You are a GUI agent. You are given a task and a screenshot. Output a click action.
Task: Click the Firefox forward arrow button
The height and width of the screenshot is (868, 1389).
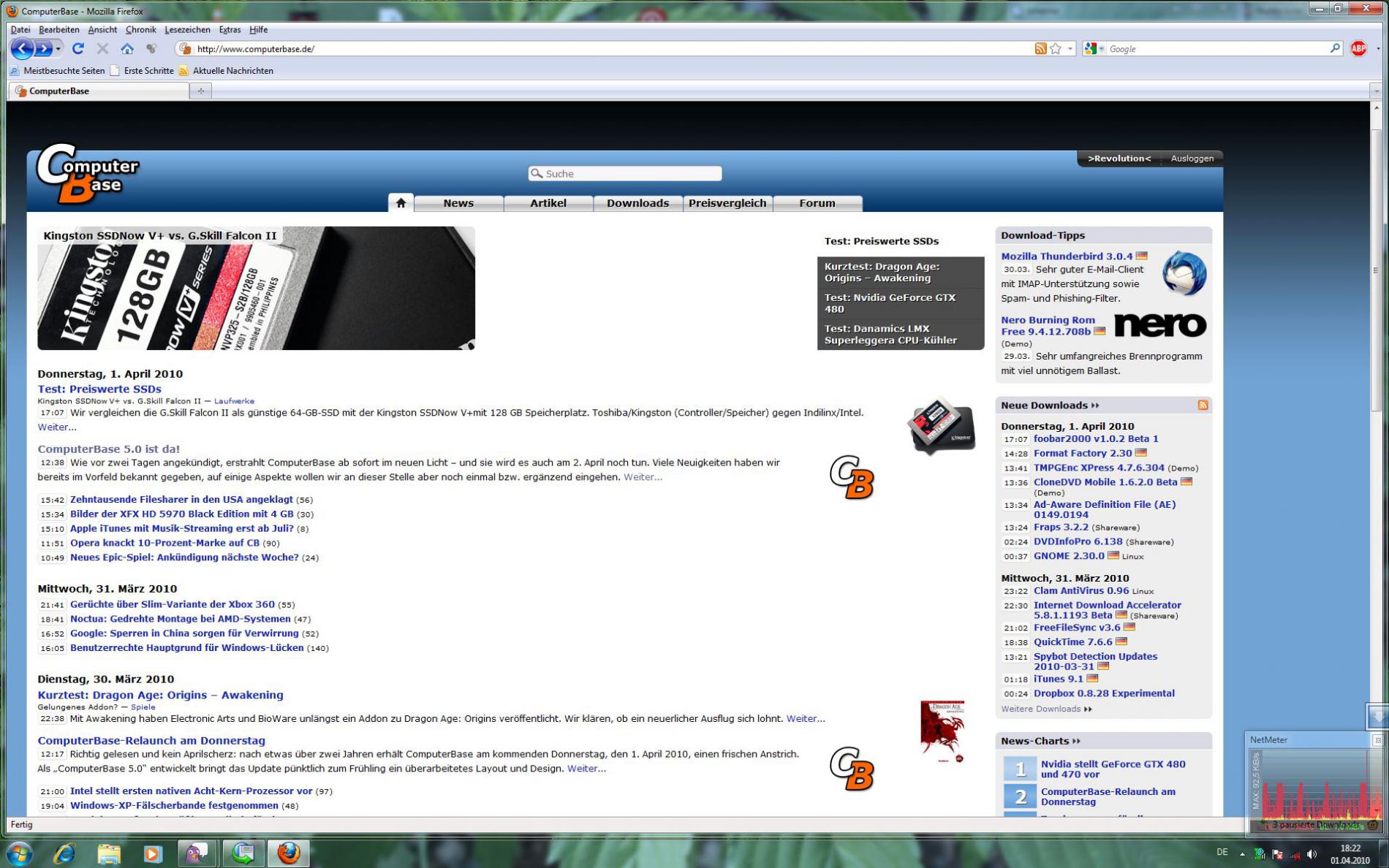(43, 49)
